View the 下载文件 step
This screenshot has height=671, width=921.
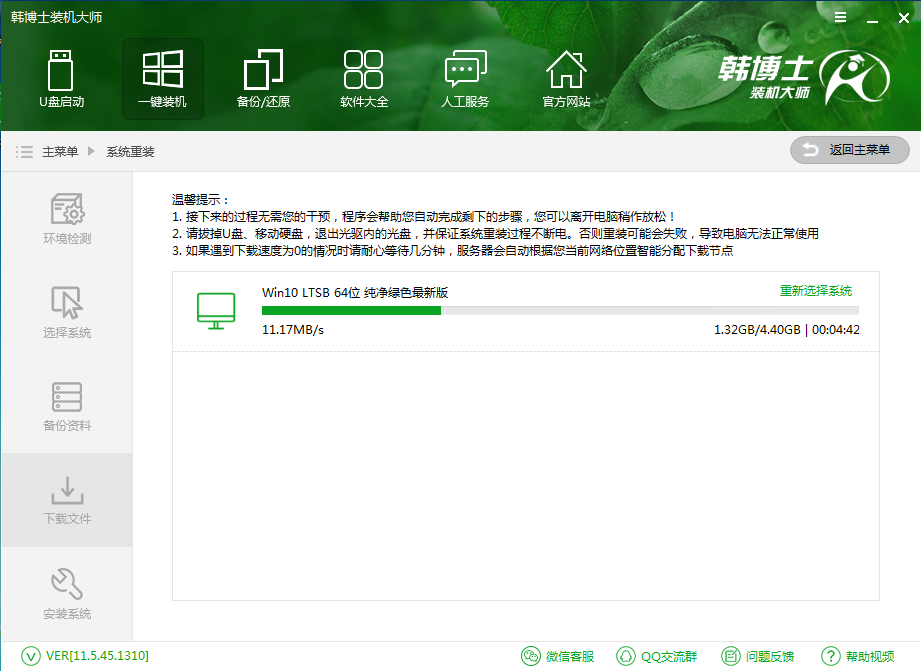click(66, 503)
